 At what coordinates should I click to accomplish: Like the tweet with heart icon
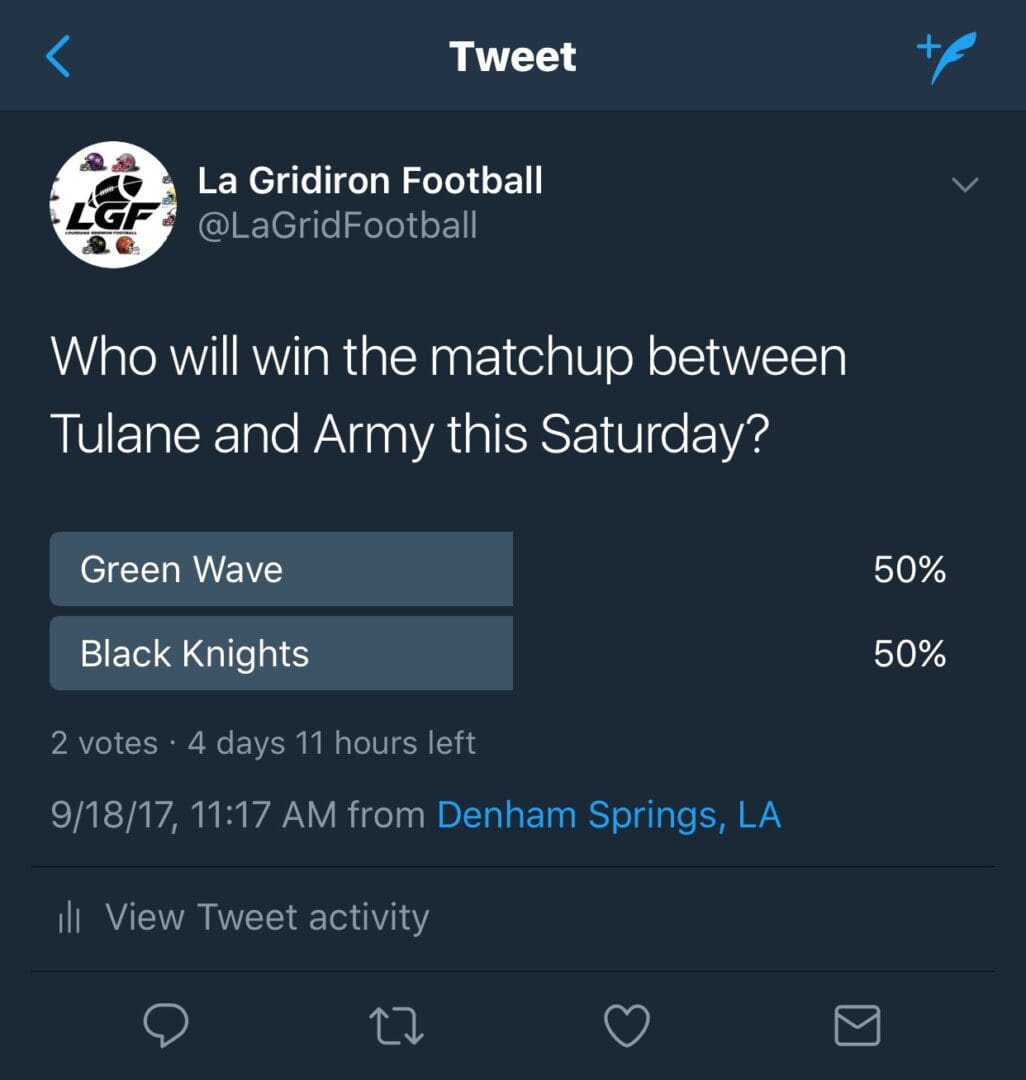click(627, 1026)
